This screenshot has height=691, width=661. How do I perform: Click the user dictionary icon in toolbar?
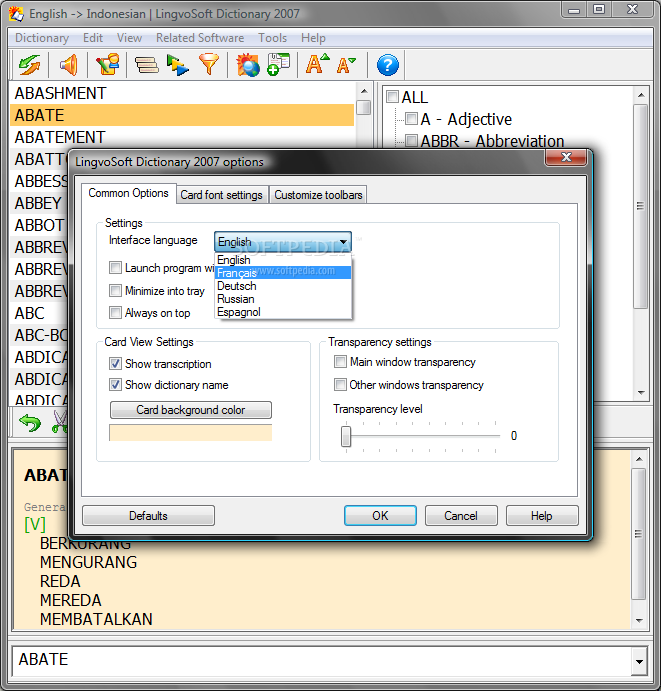(108, 64)
